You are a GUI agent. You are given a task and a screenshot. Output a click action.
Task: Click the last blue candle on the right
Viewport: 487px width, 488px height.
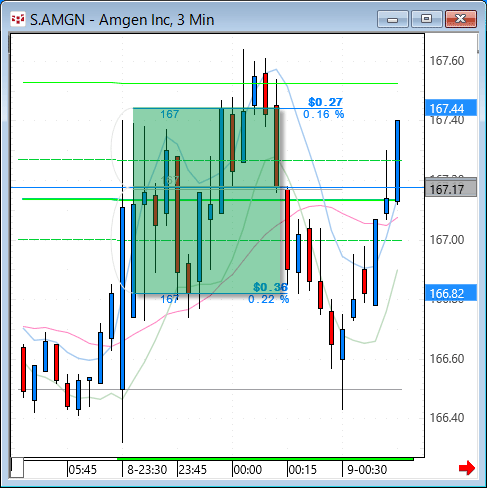point(398,161)
